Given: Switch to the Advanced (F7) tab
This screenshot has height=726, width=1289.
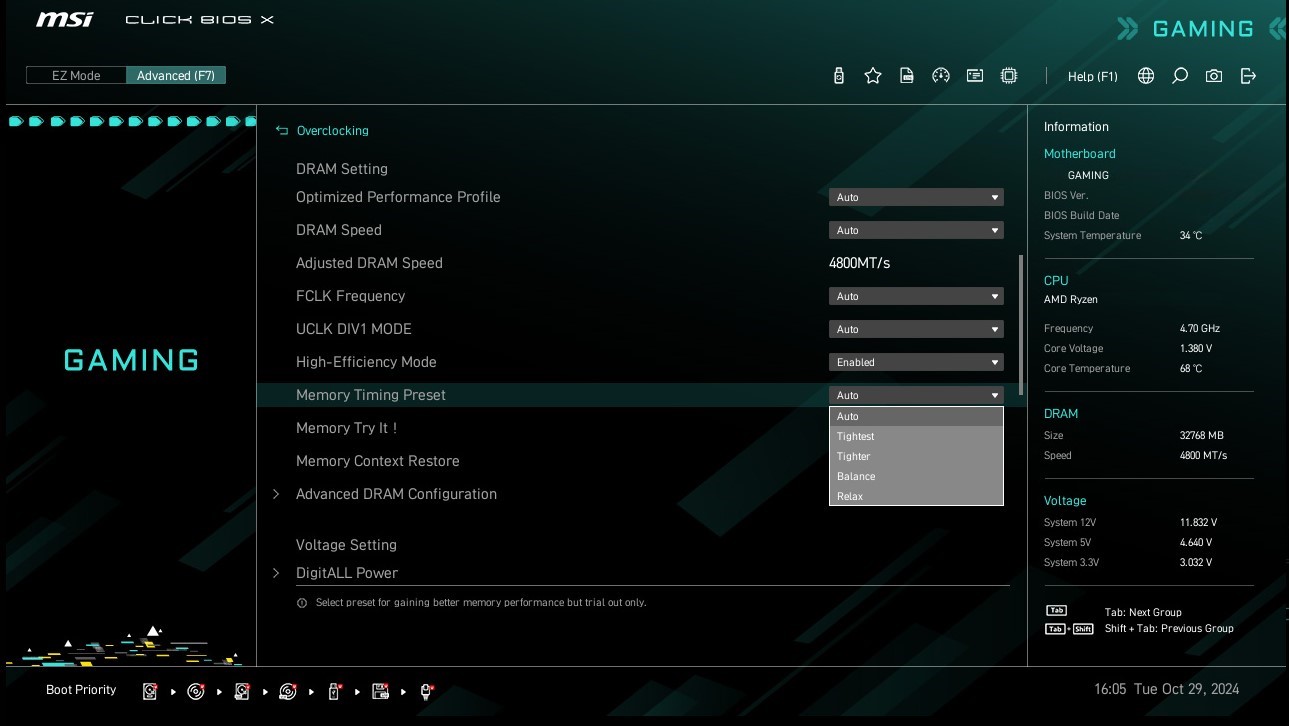Looking at the screenshot, I should coord(176,75).
